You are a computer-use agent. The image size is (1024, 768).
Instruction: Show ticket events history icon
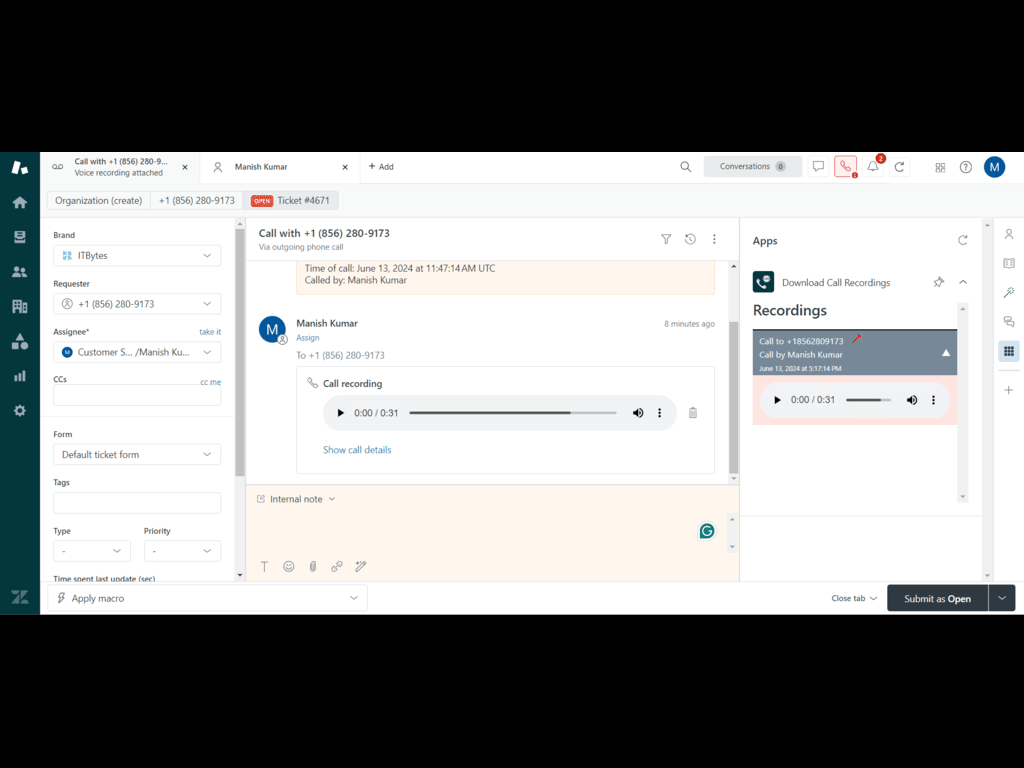[690, 239]
